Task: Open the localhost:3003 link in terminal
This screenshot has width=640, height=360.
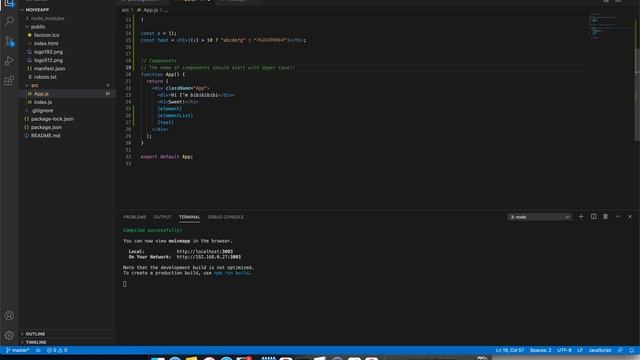Action: 204,251
